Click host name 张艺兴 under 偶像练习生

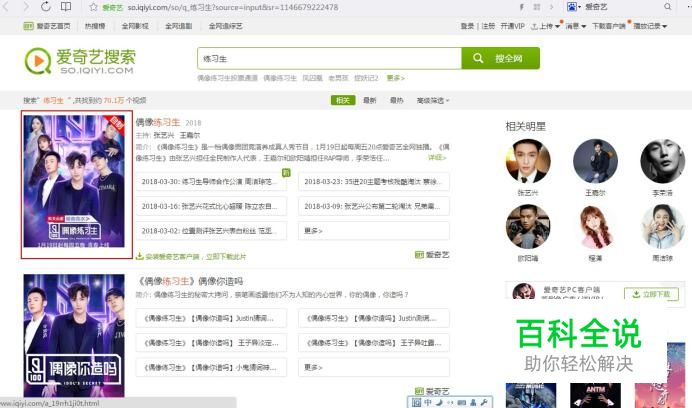click(164, 135)
